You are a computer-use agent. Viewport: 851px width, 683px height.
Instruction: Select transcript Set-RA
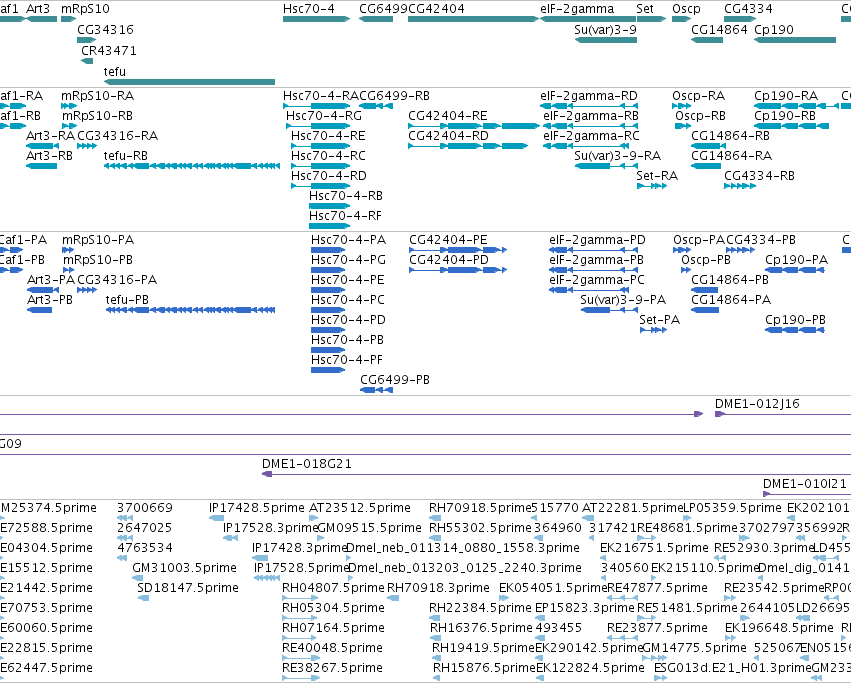coord(652,186)
